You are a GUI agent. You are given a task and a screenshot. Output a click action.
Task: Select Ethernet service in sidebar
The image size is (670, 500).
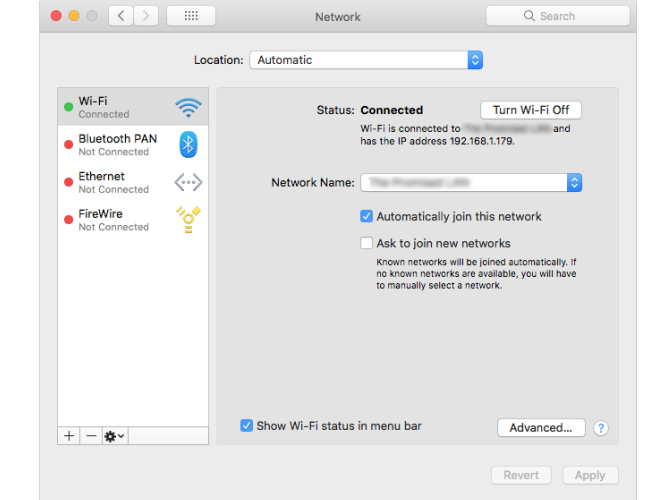(x=133, y=182)
